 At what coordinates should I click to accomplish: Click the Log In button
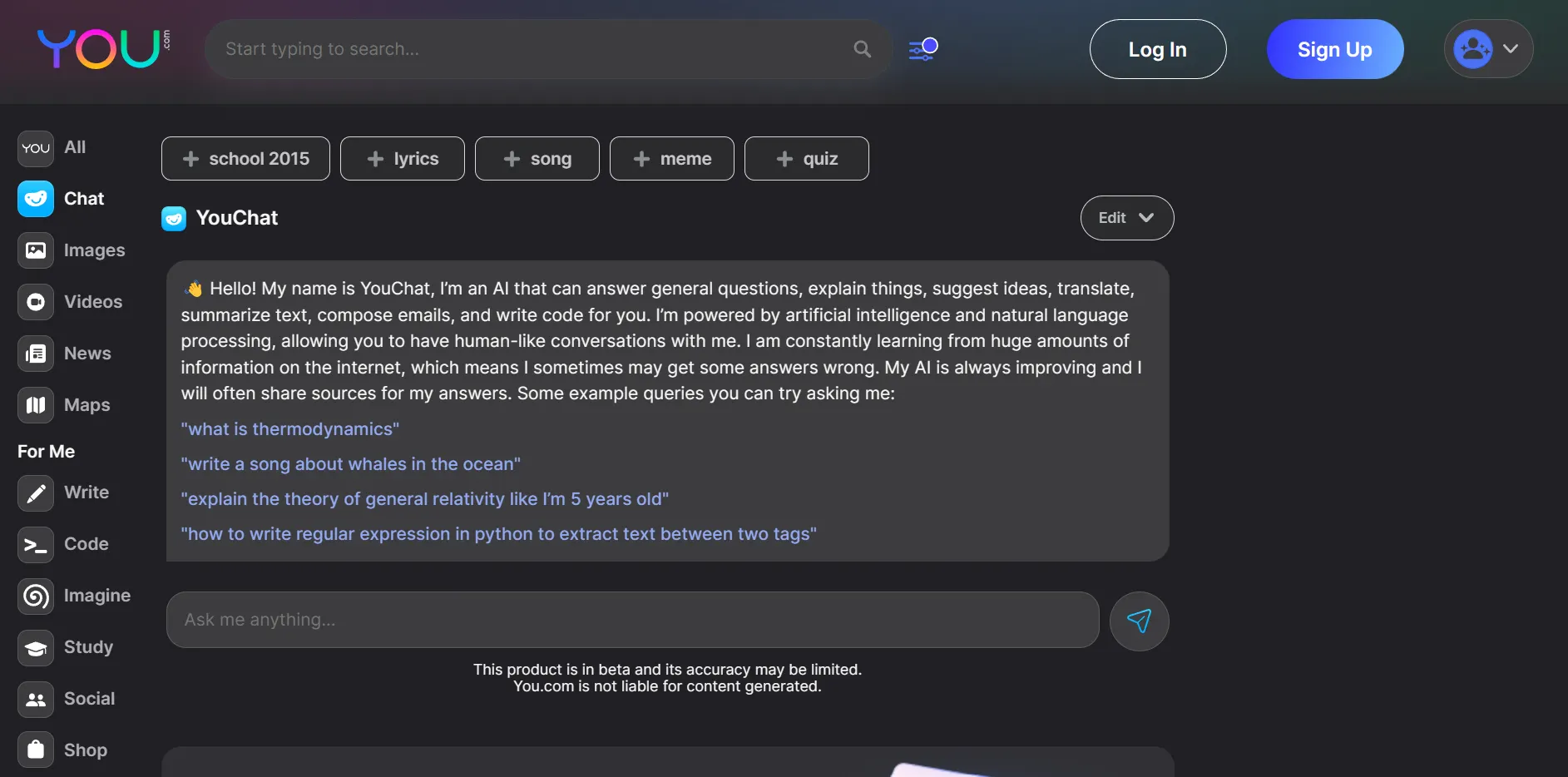tap(1157, 49)
